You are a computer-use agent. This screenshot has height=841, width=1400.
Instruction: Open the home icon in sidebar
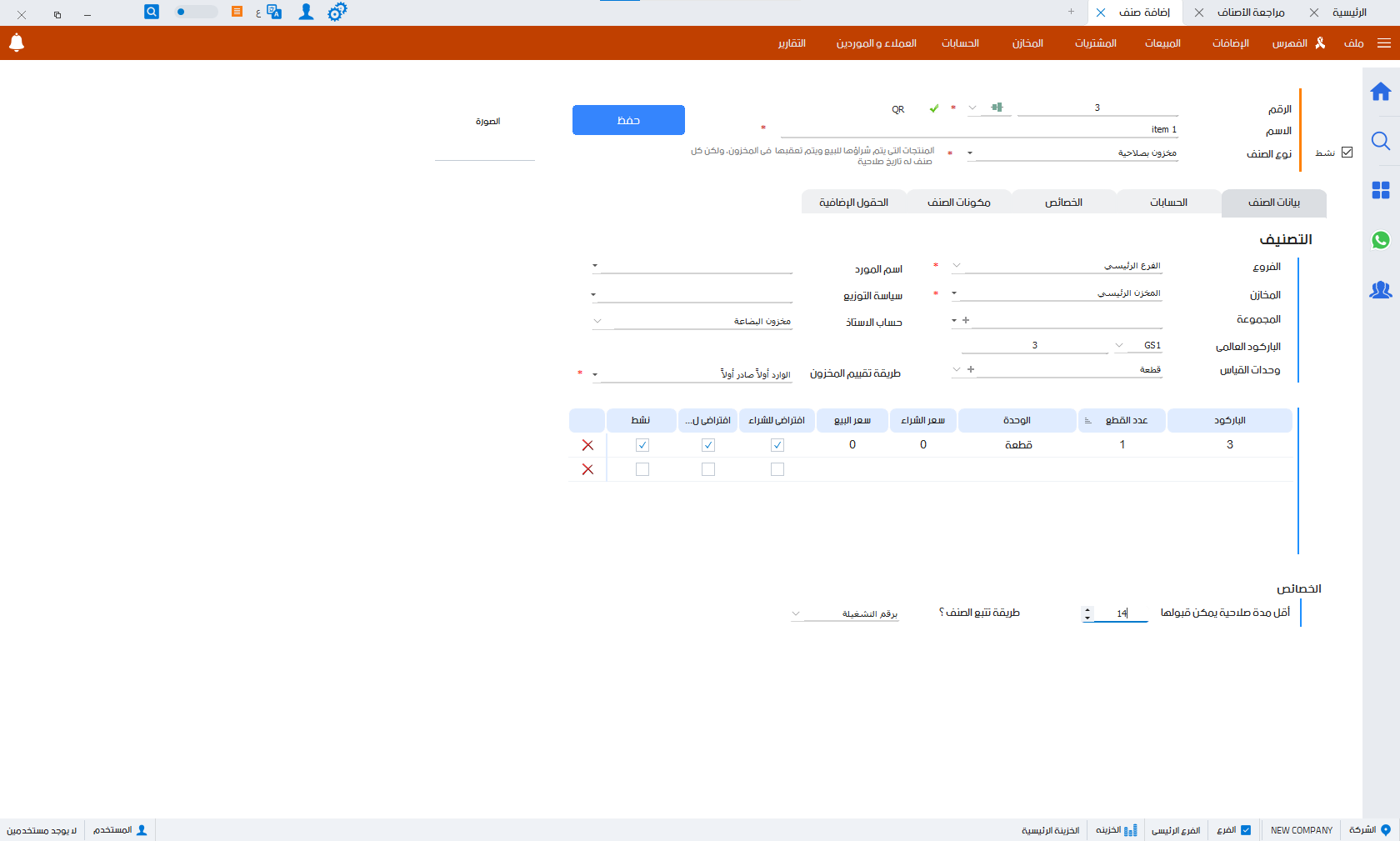coord(1380,92)
